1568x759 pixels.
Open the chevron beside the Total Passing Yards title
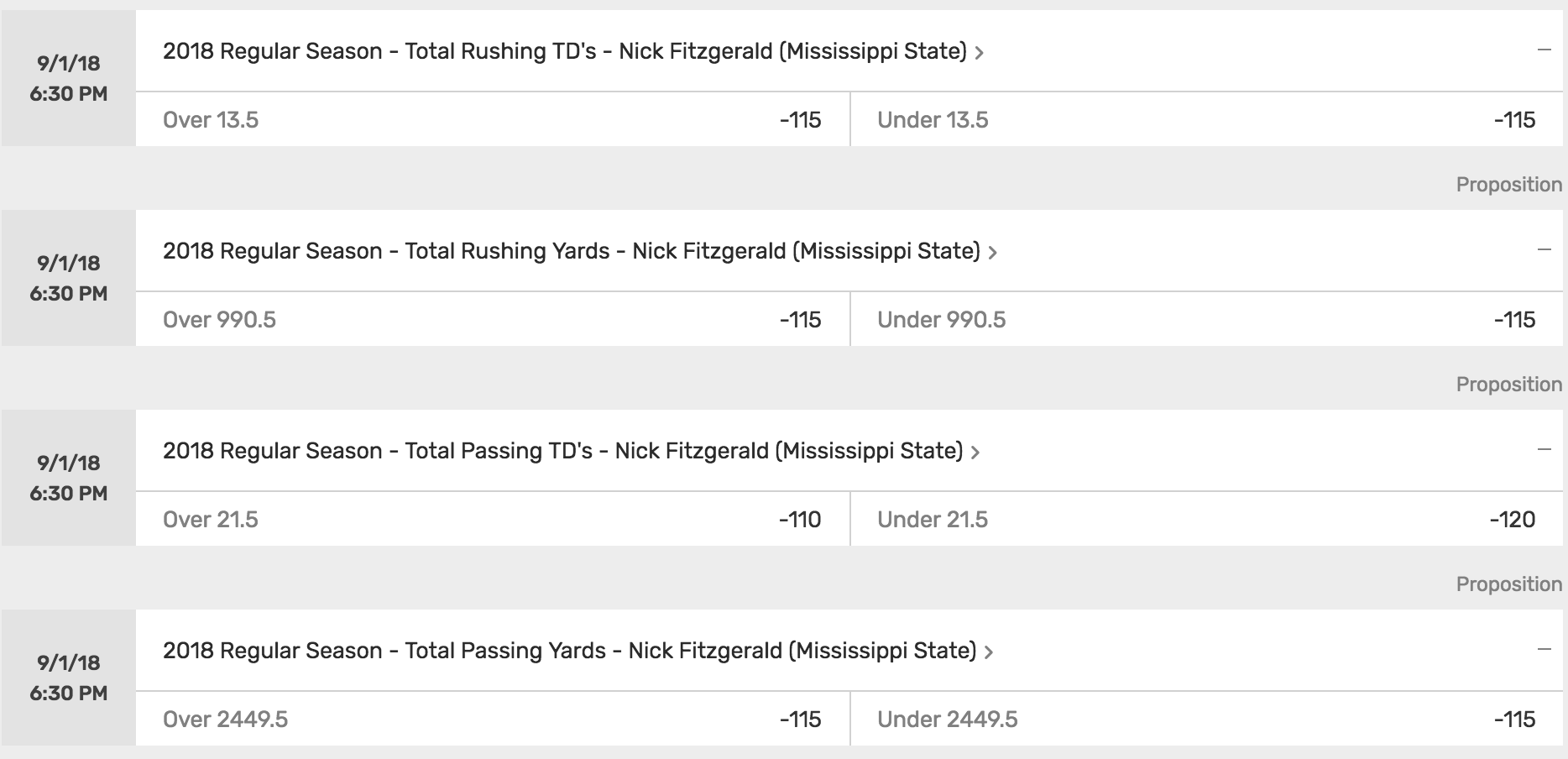988,652
